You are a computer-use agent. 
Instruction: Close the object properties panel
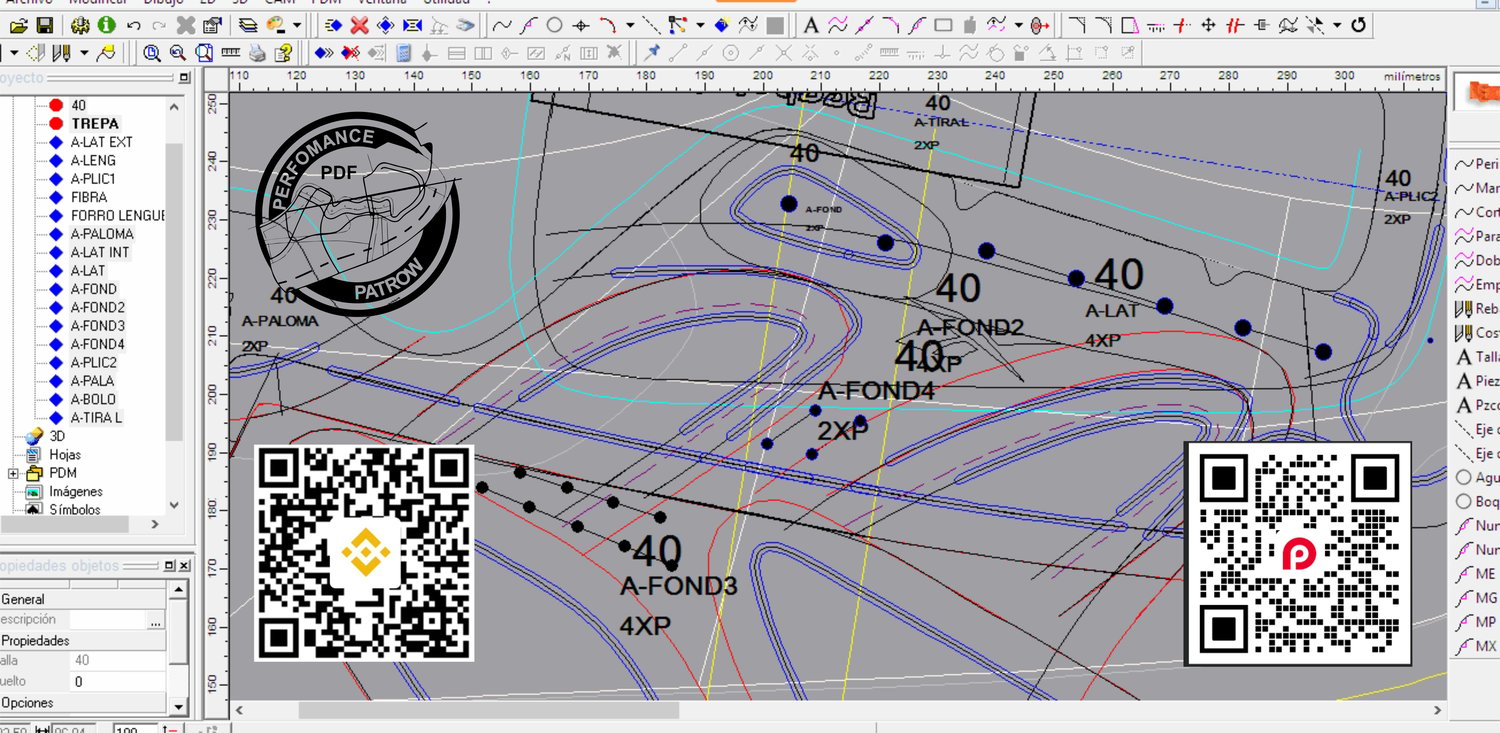183,566
